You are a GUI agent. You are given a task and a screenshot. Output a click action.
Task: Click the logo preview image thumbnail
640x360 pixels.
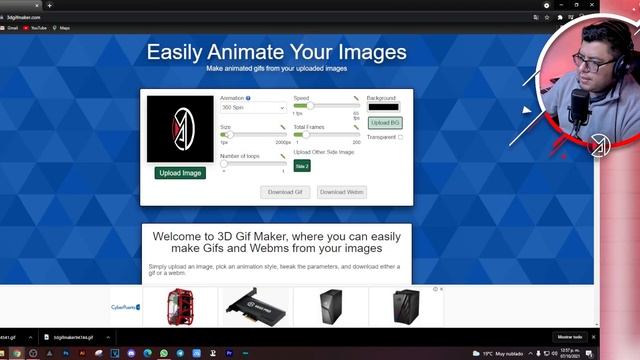tap(180, 129)
